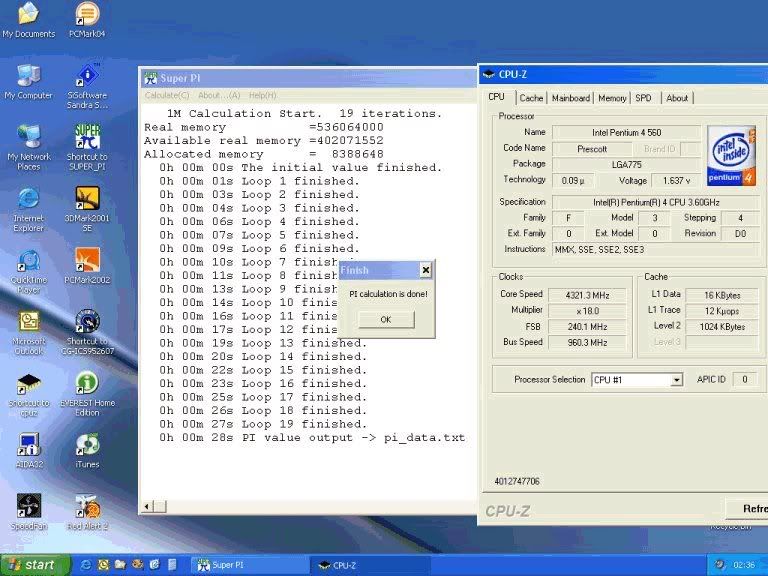The image size is (768, 576).
Task: Open About menu in Super PI
Action: point(219,96)
